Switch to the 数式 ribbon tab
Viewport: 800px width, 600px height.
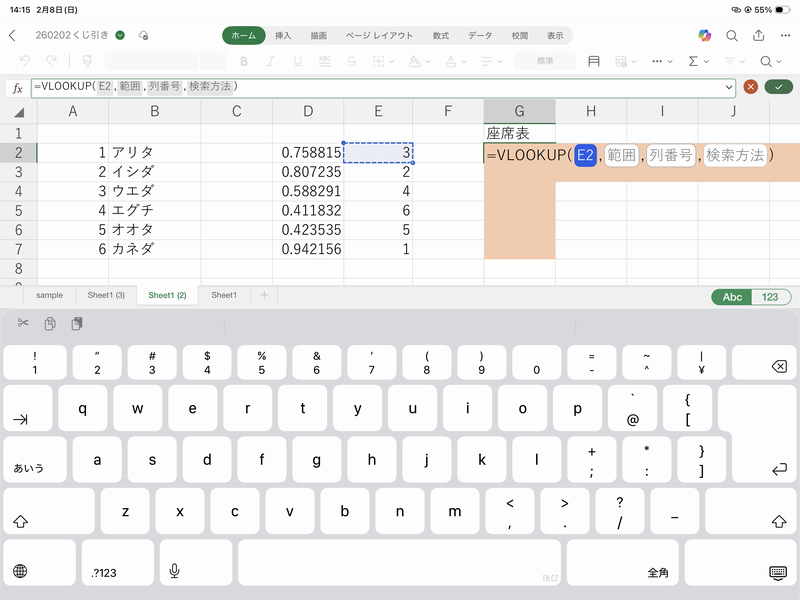point(441,35)
